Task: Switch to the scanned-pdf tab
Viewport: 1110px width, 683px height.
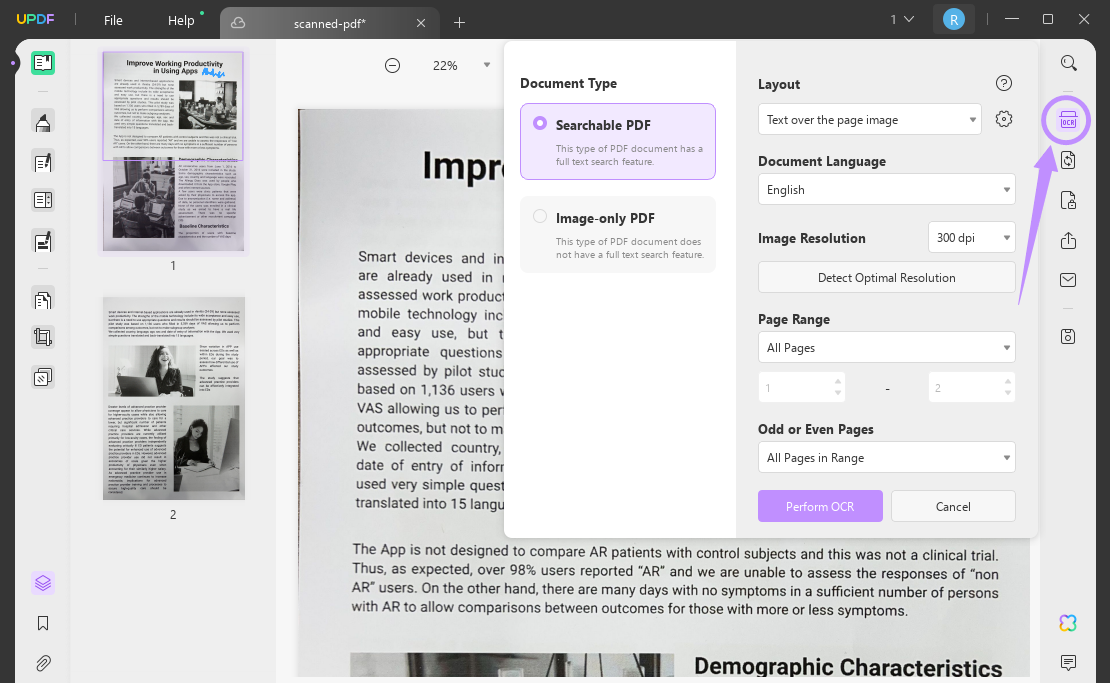Action: point(330,22)
